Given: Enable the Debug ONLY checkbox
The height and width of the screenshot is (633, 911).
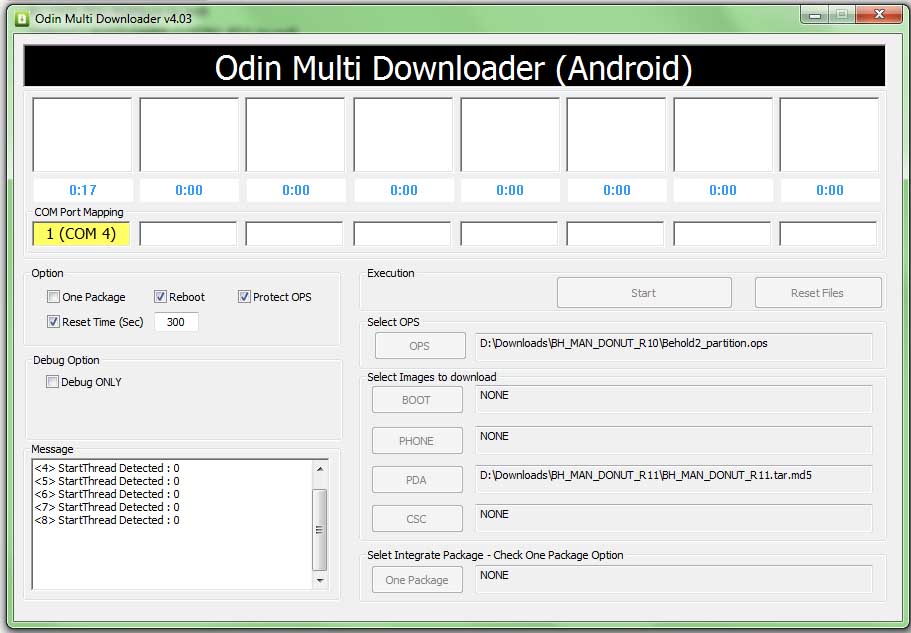Looking at the screenshot, I should click(x=53, y=382).
